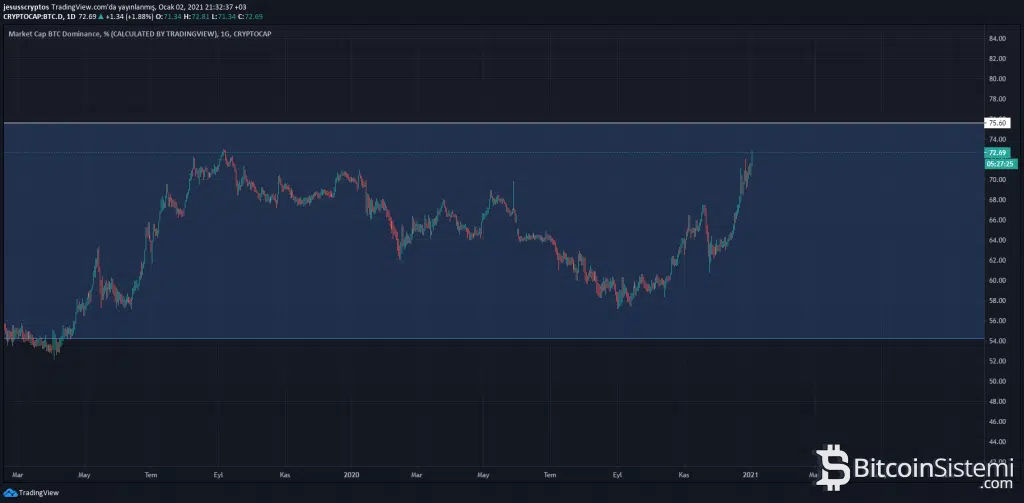
Task: Open the jesusscryptos author name
Action: (x=27, y=6)
